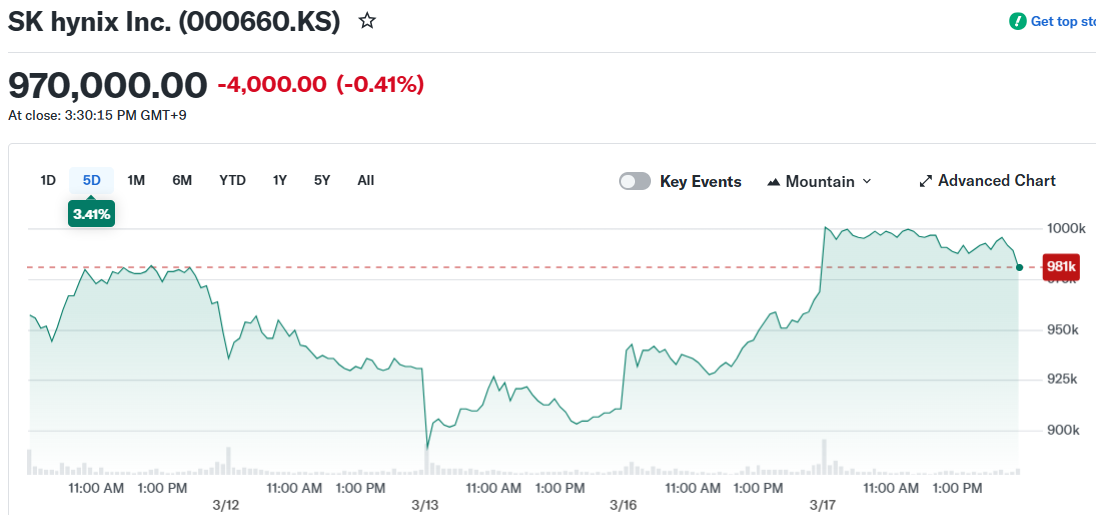Choose the YTD range option
Screen dimensions: 1096x515
pos(232,180)
